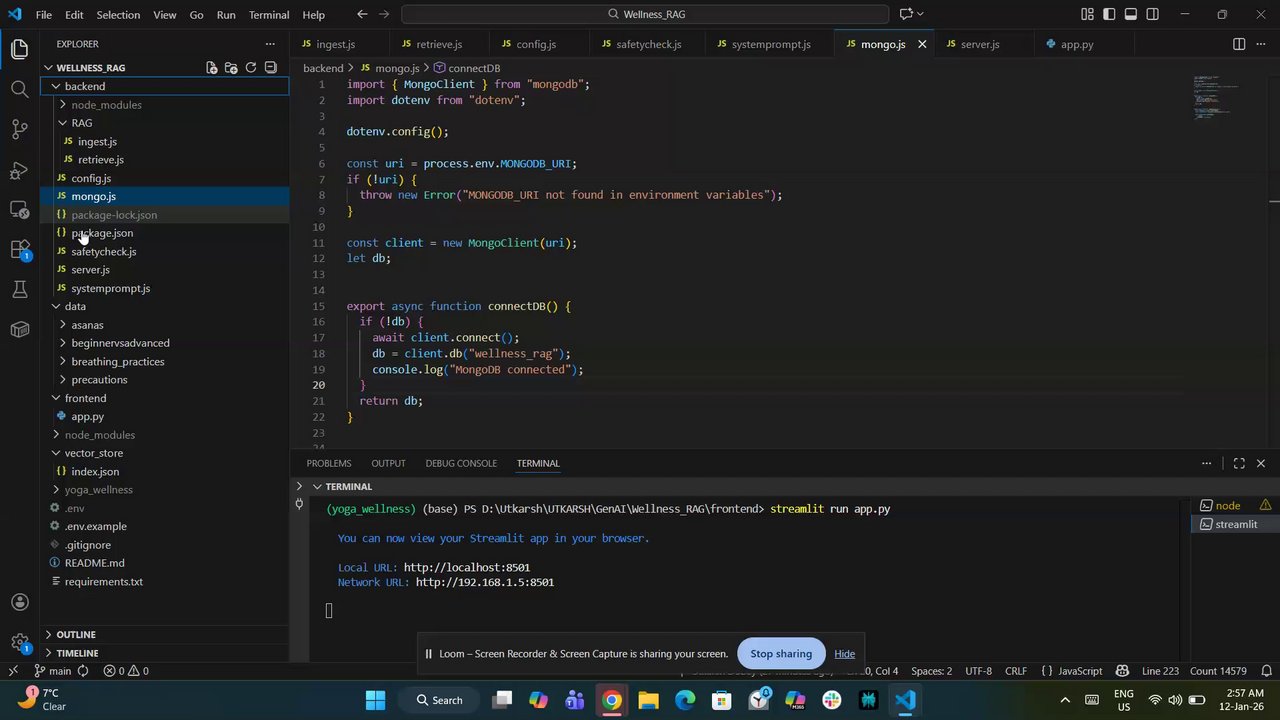Image resolution: width=1280 pixels, height=720 pixels.
Task: Open editor more actions menu
Action: pos(1261,44)
